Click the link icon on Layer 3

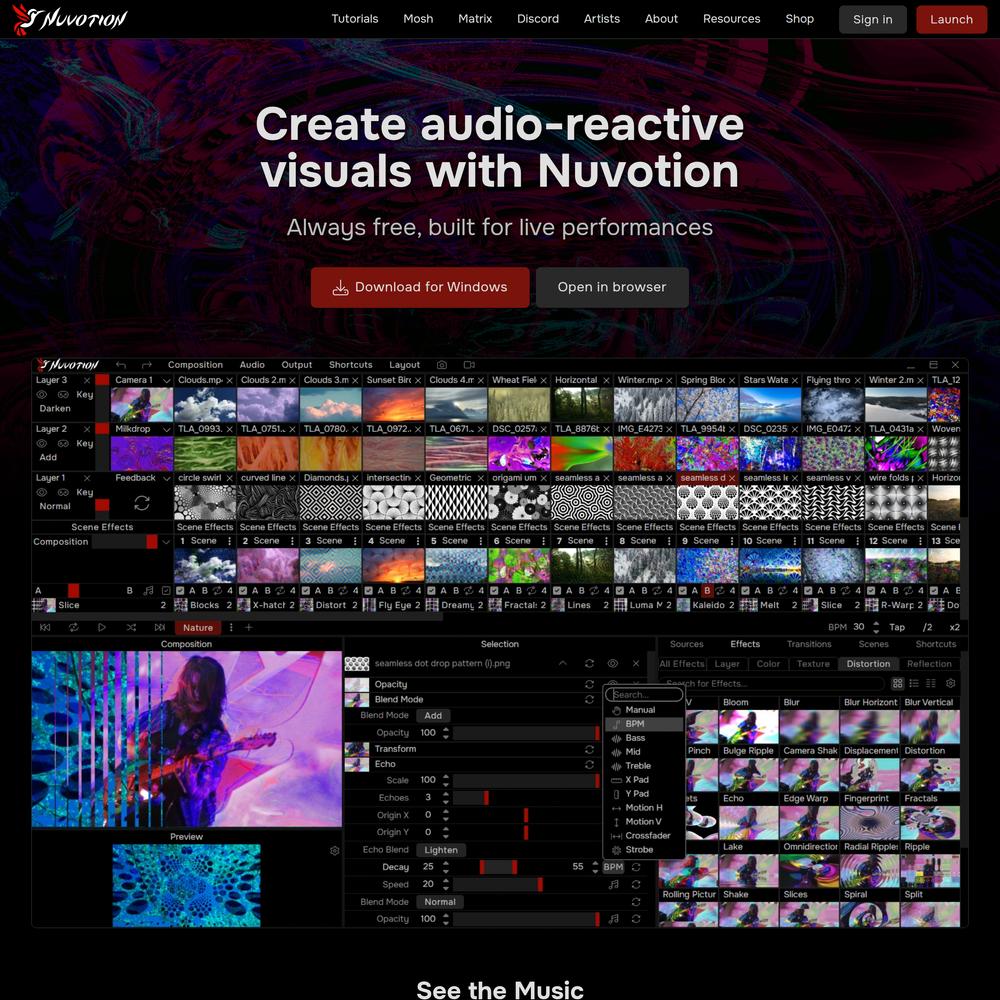coord(63,395)
